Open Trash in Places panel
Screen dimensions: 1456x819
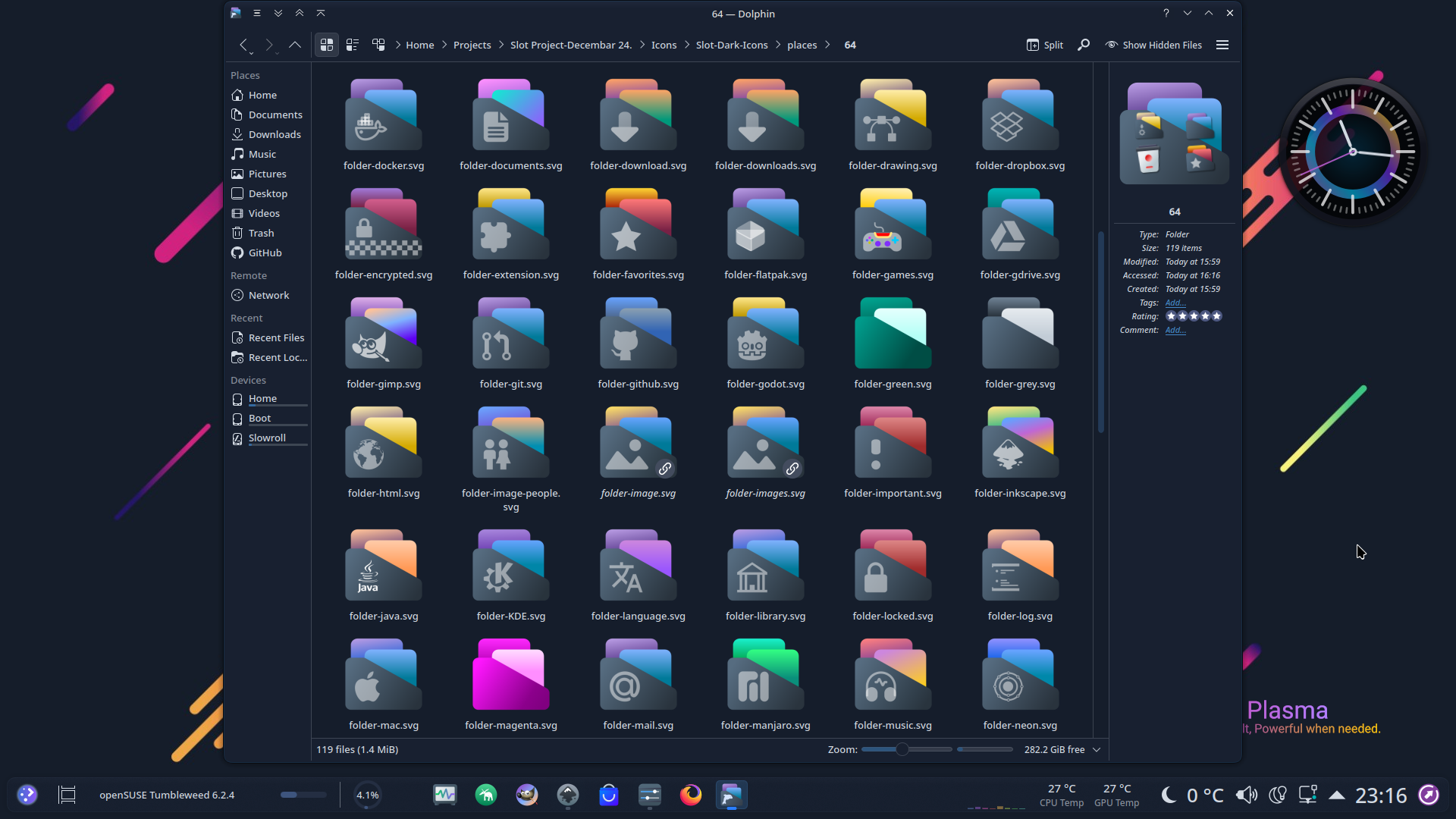[269, 233]
